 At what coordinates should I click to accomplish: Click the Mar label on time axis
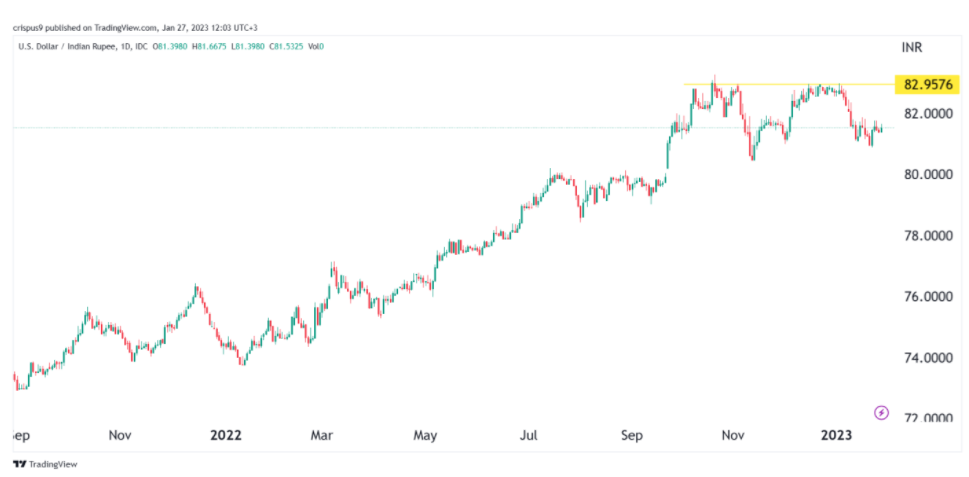click(322, 436)
